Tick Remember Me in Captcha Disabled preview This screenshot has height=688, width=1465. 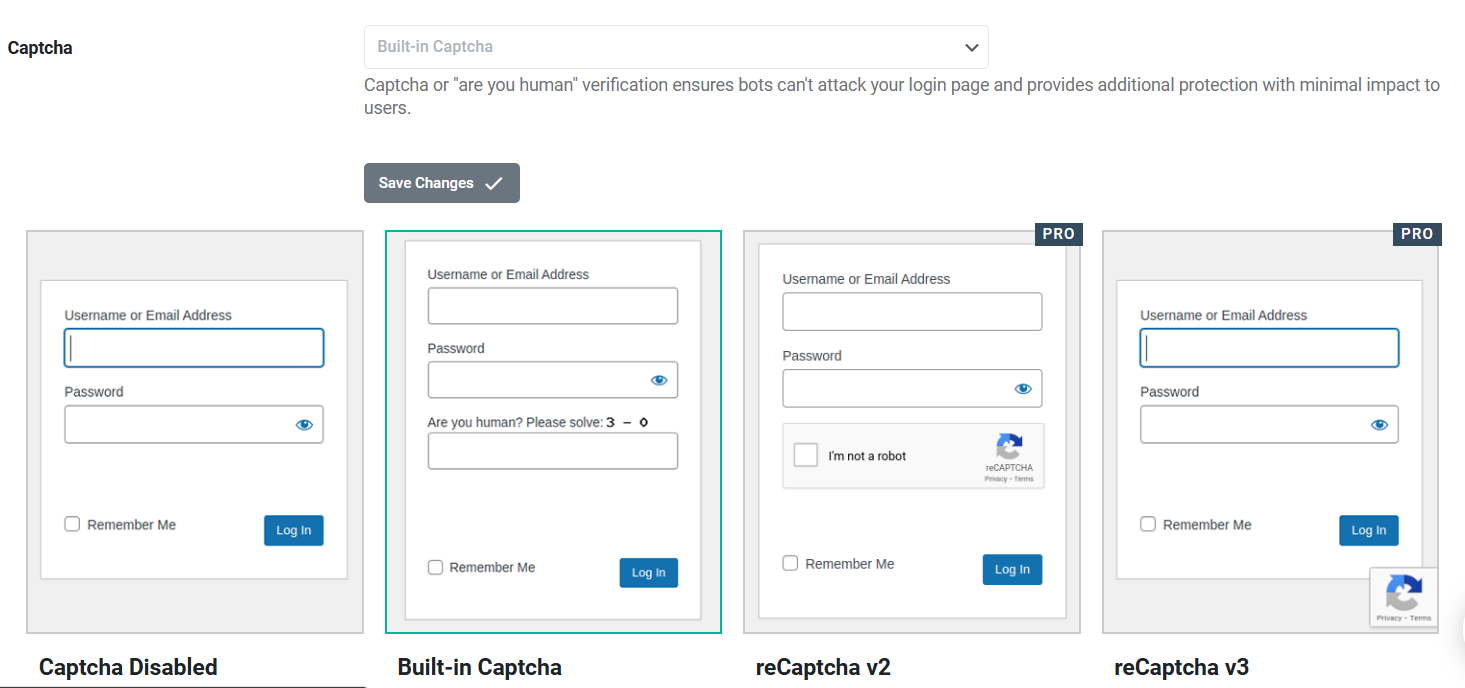point(72,524)
